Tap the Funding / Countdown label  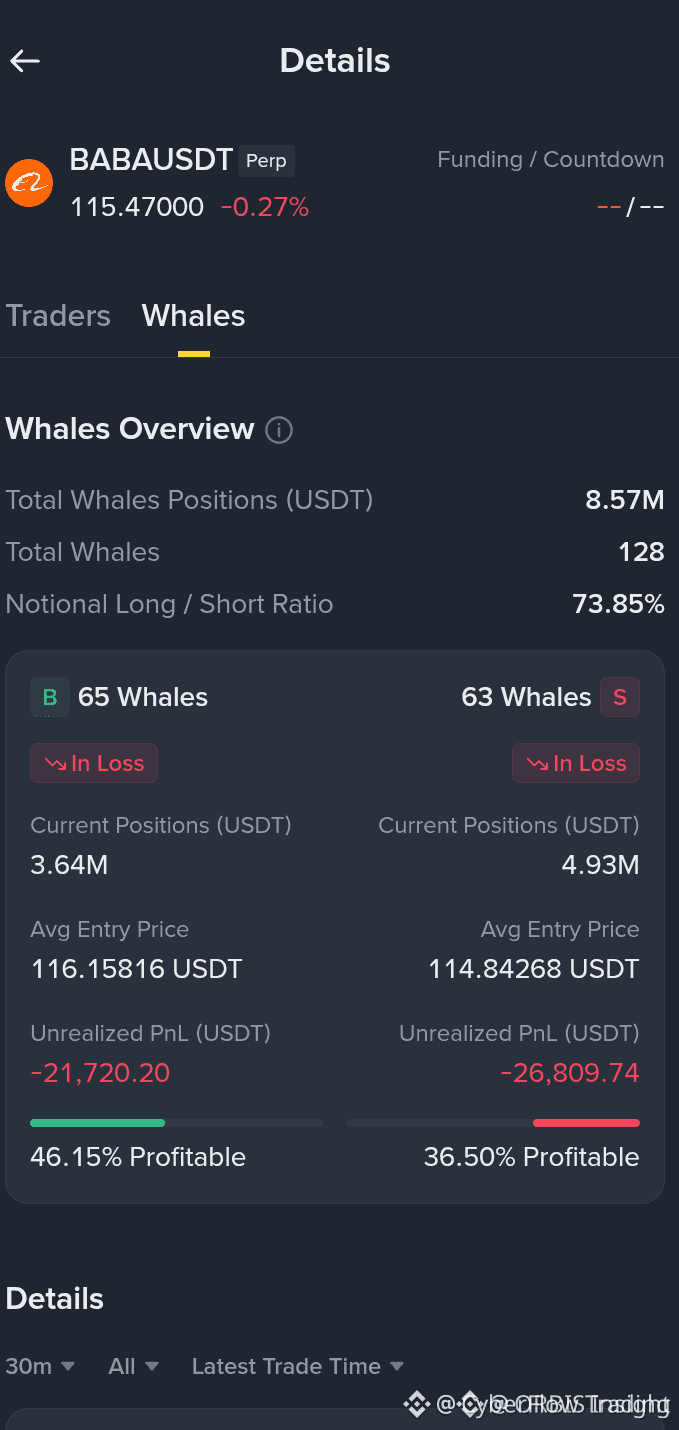[551, 160]
